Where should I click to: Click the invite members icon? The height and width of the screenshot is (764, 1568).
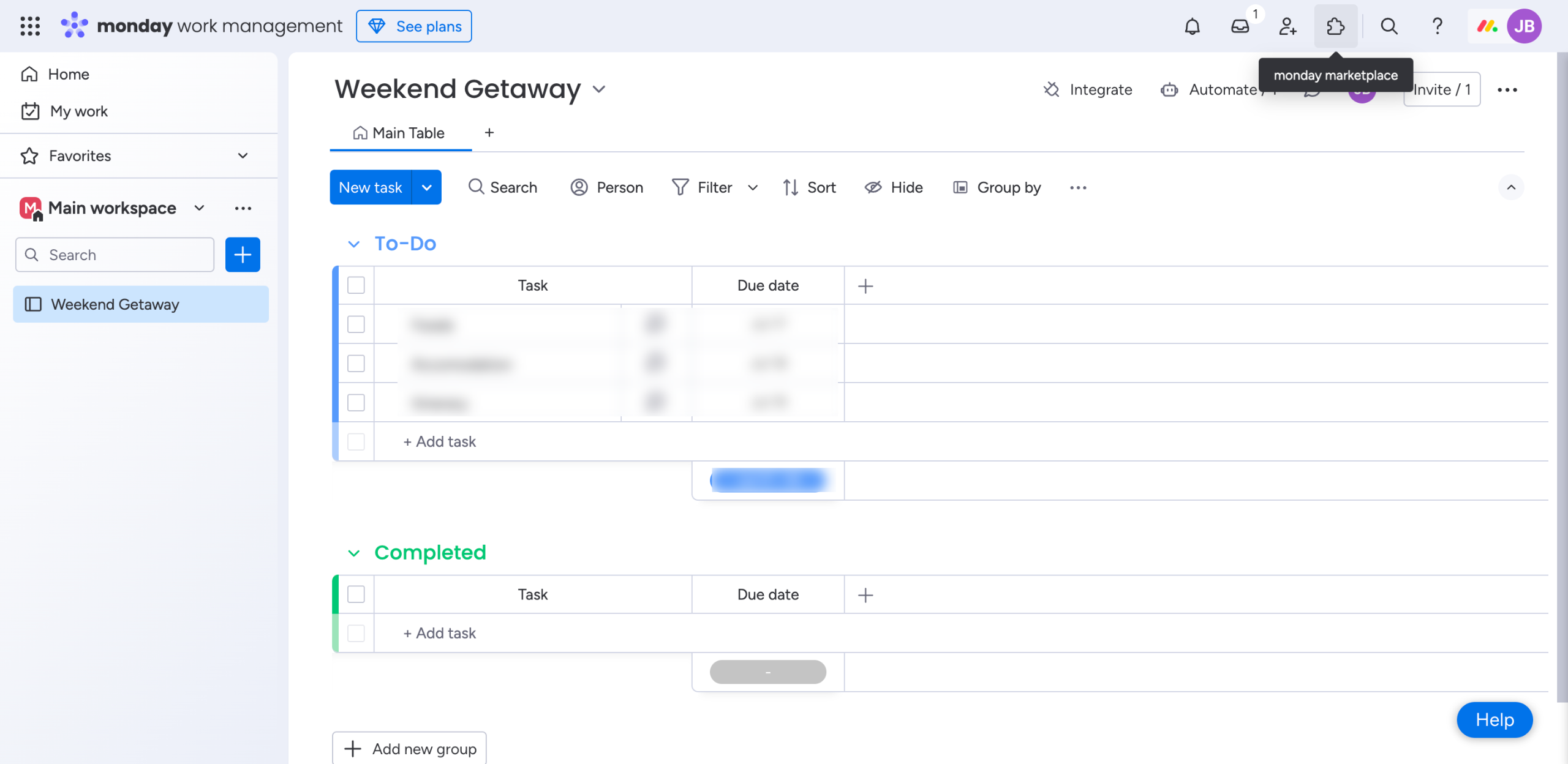pos(1287,26)
